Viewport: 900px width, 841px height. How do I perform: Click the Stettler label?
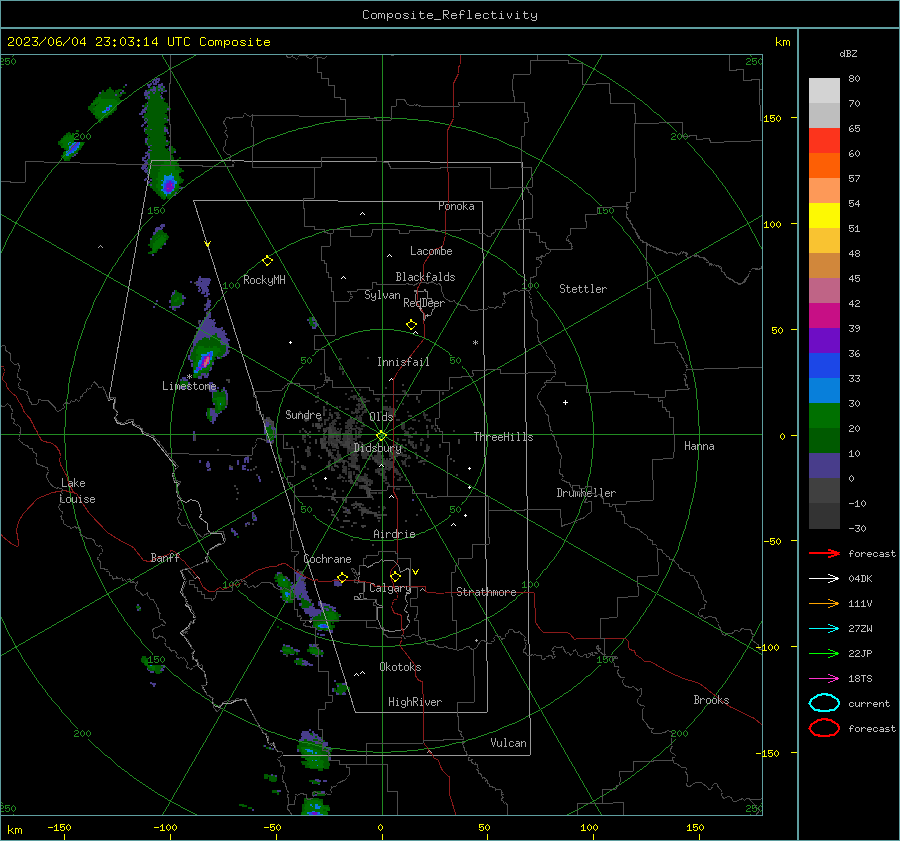click(x=583, y=289)
